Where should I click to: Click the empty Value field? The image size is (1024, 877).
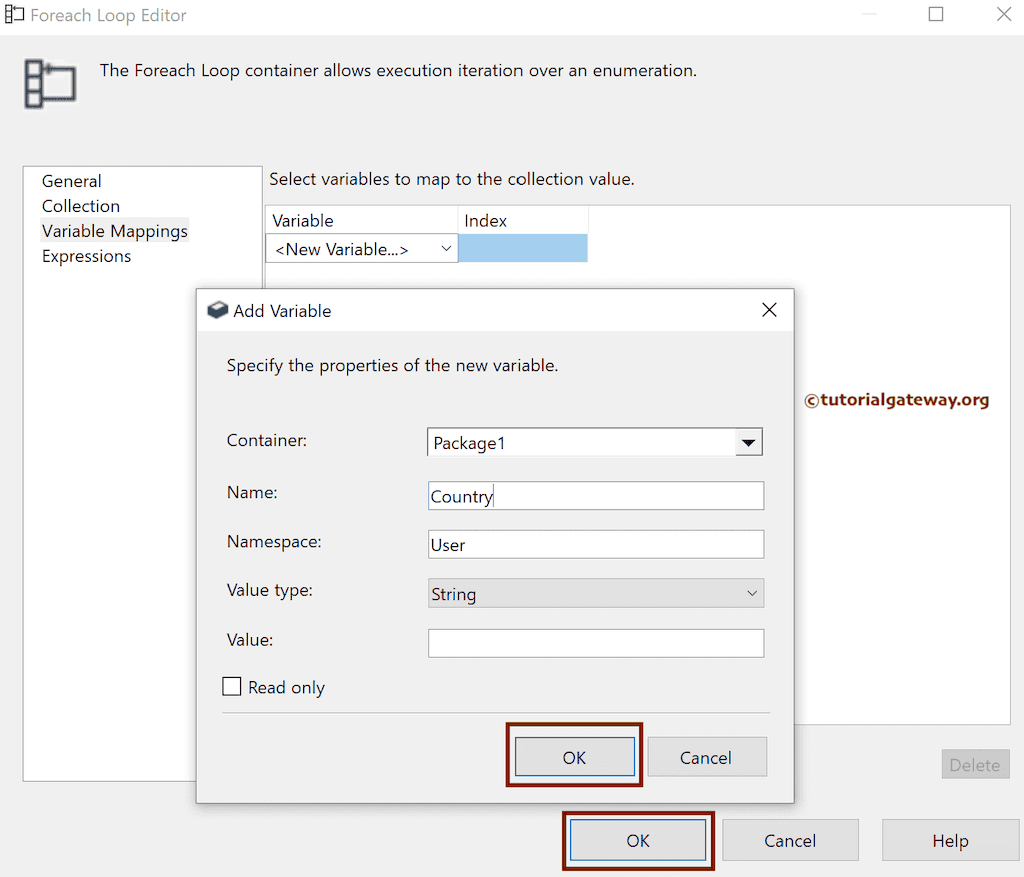[595, 642]
